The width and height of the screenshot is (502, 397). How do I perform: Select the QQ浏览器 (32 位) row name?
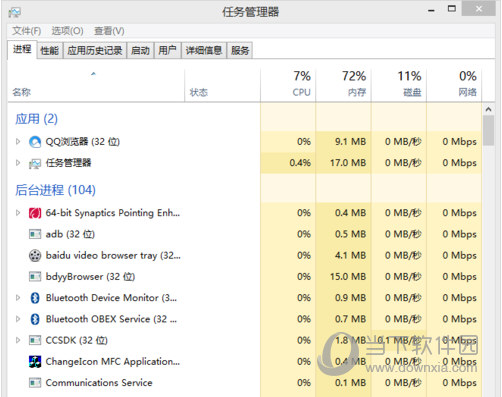[x=83, y=142]
